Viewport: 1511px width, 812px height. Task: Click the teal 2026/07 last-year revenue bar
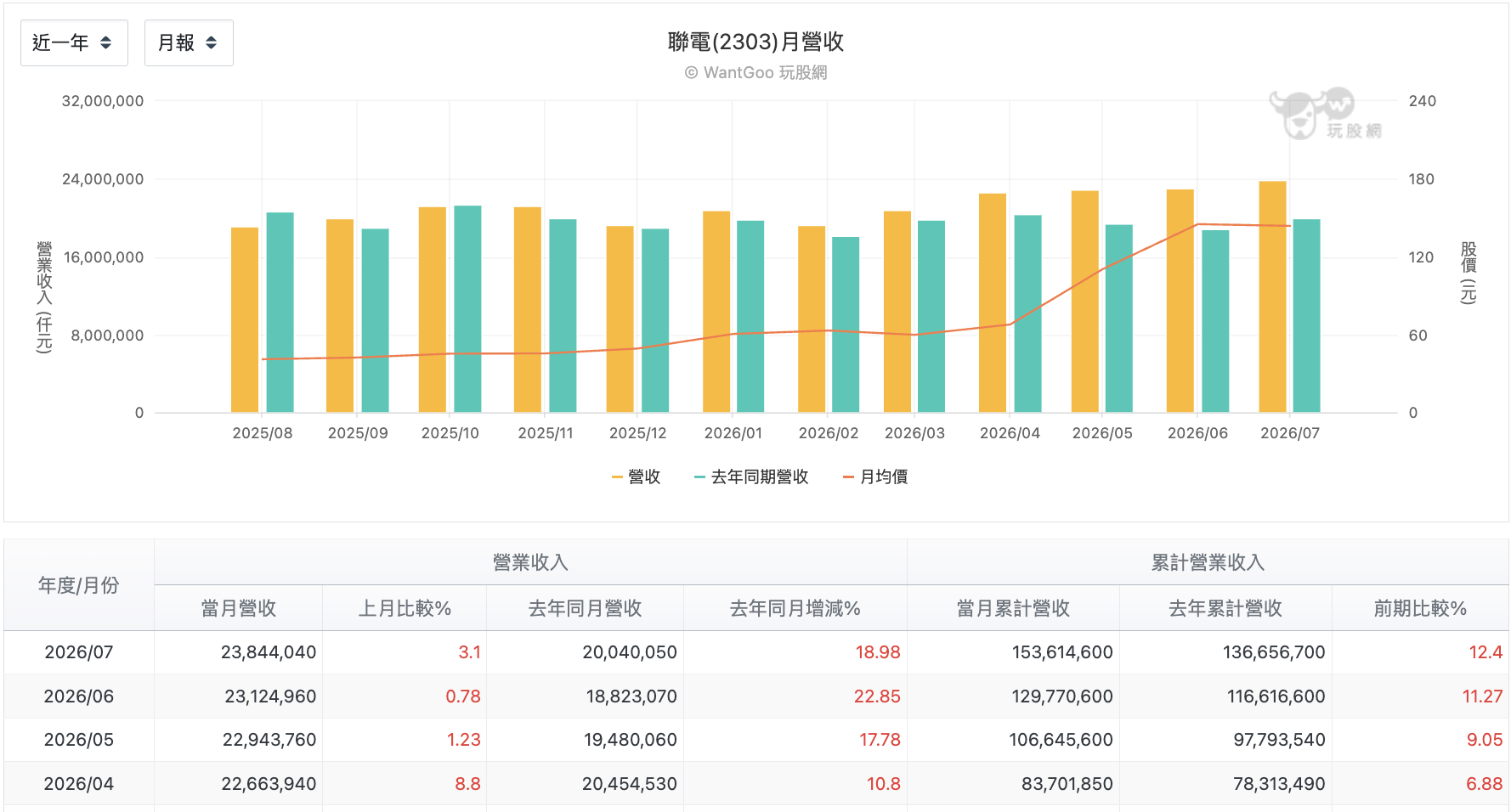[1306, 316]
